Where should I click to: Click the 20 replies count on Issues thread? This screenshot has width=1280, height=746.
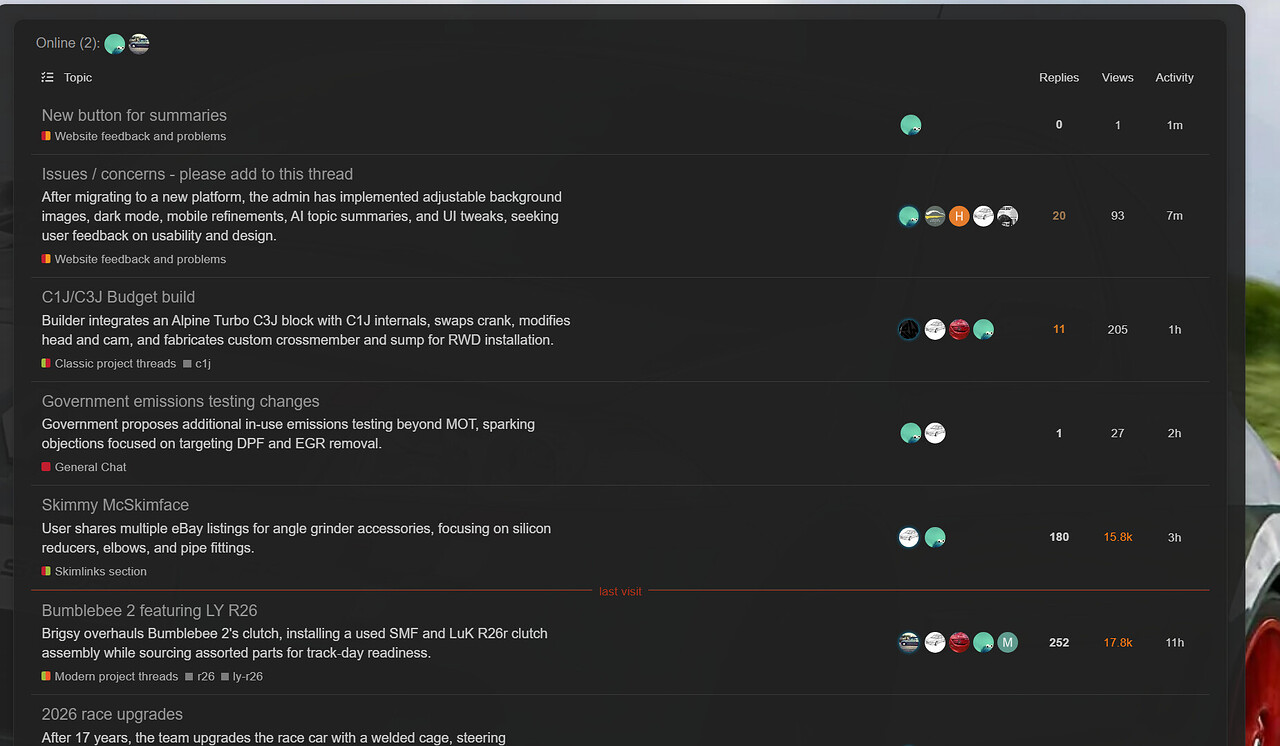pyautogui.click(x=1059, y=216)
